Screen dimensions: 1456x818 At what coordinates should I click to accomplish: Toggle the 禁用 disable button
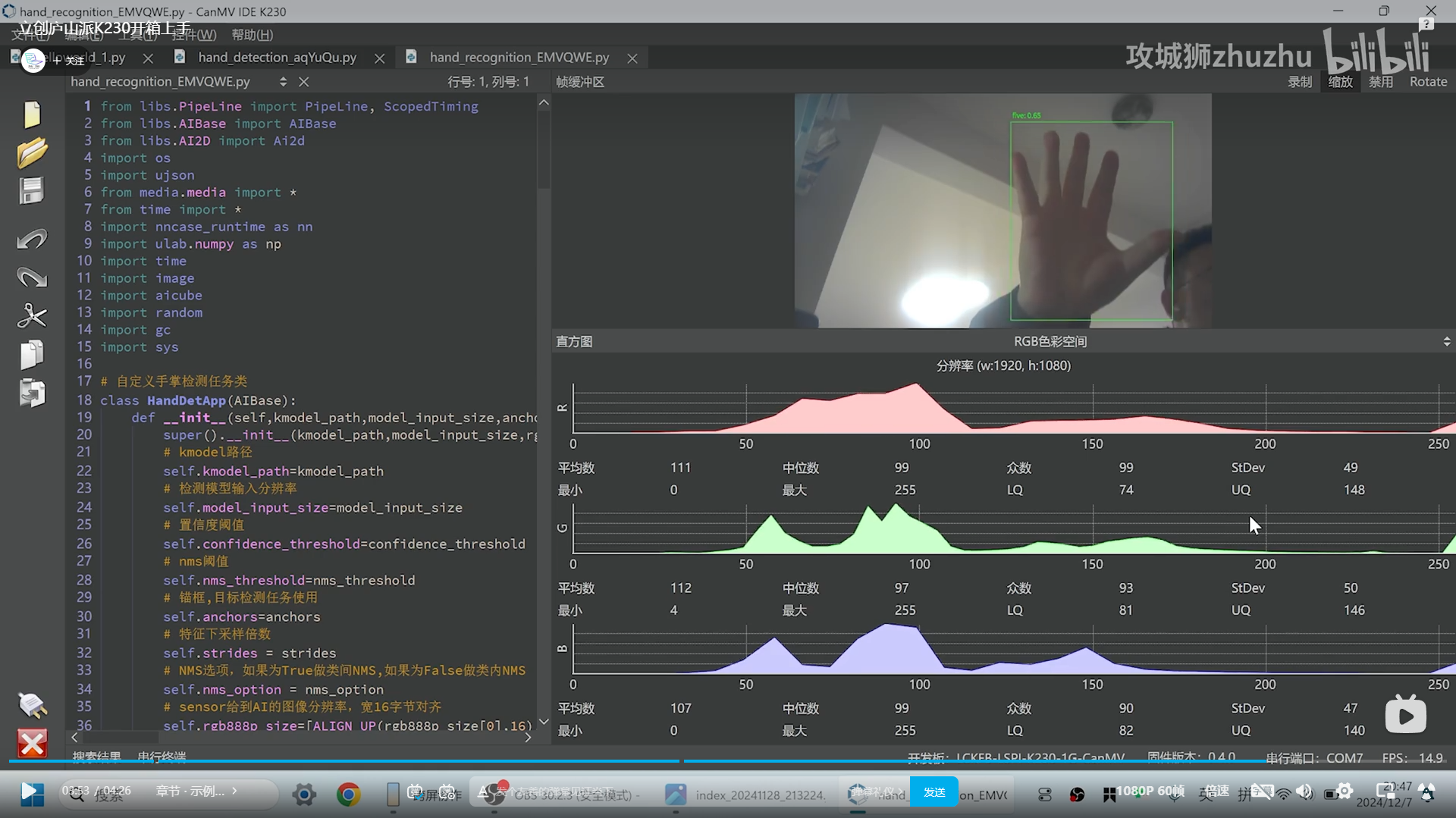1381,82
